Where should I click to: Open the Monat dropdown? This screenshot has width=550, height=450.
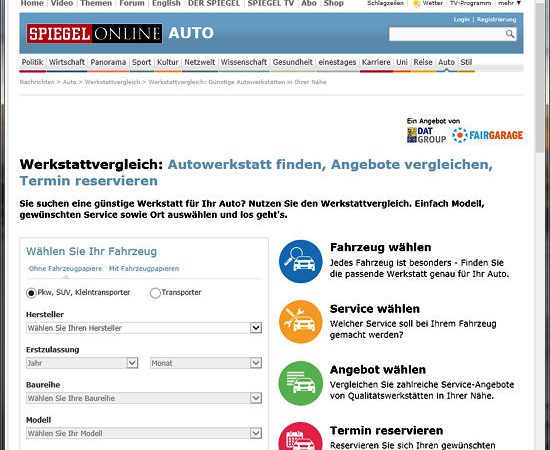coord(206,363)
